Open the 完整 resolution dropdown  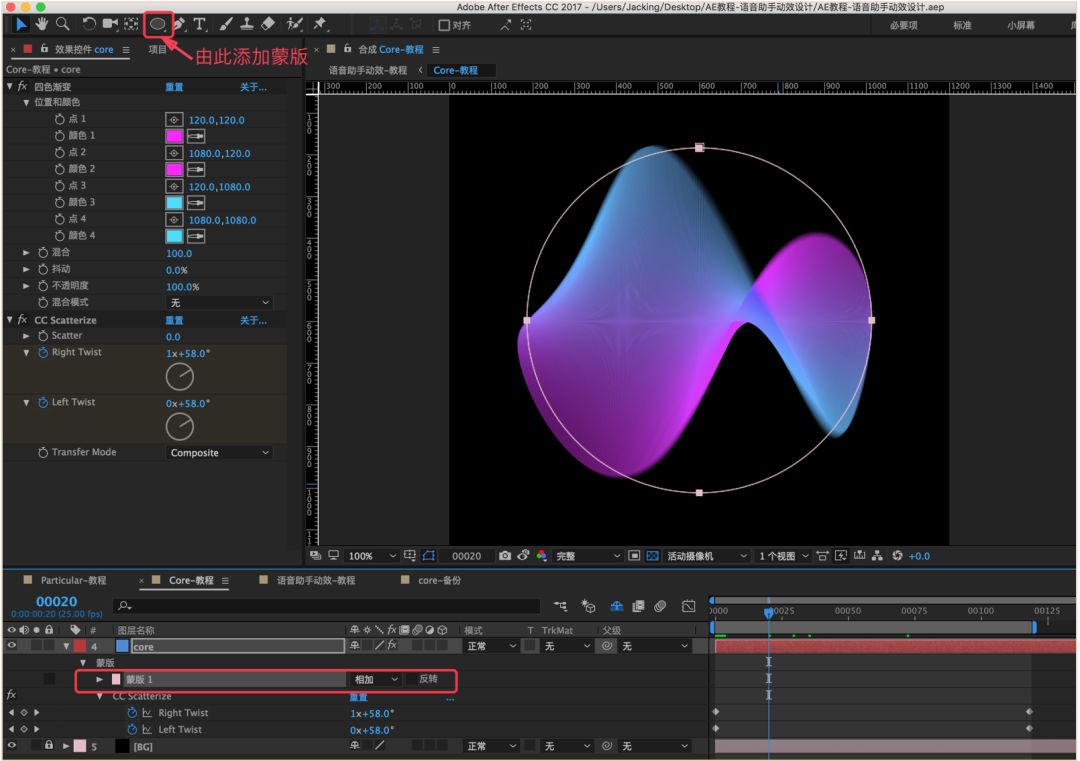click(x=588, y=556)
